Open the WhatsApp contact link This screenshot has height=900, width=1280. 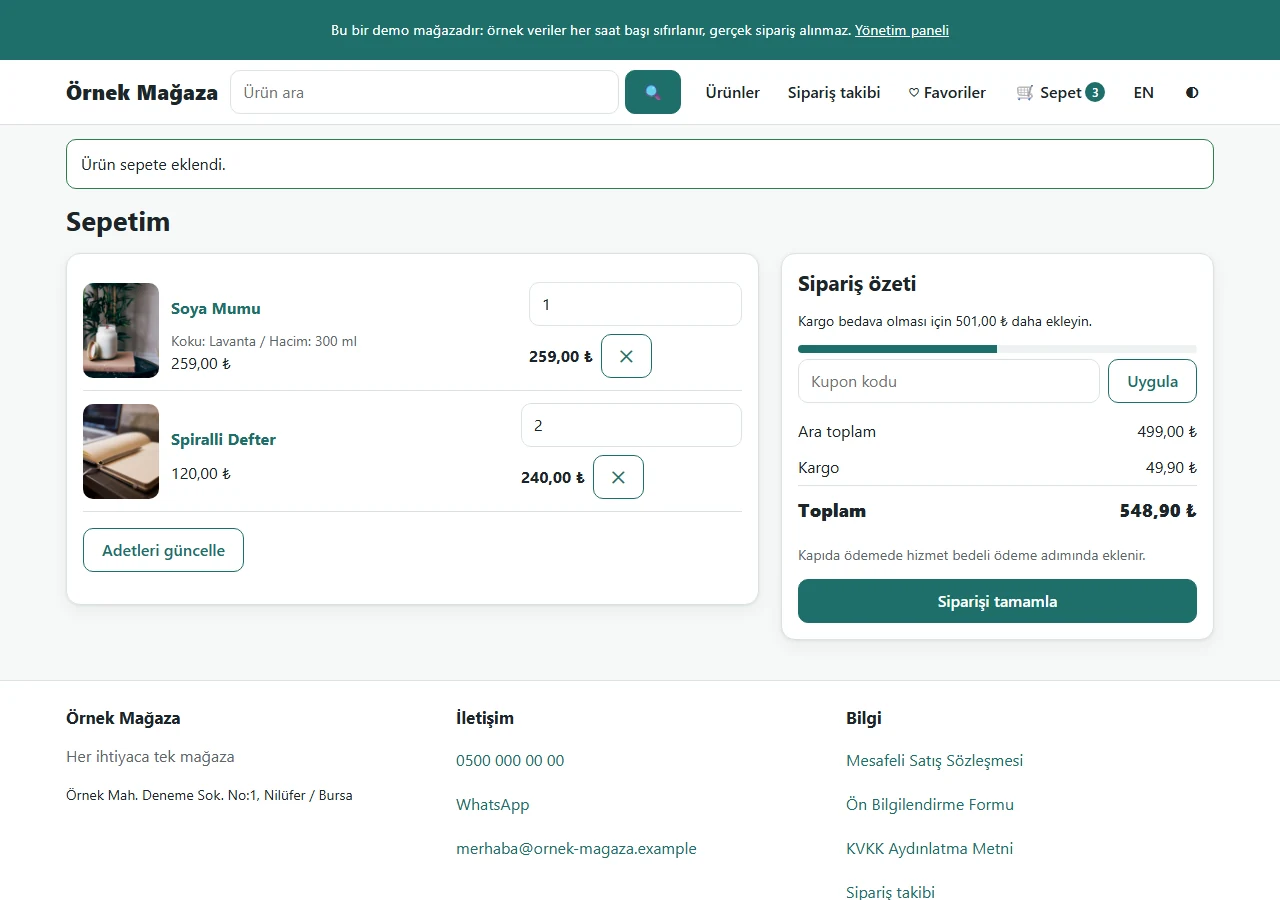click(x=493, y=804)
